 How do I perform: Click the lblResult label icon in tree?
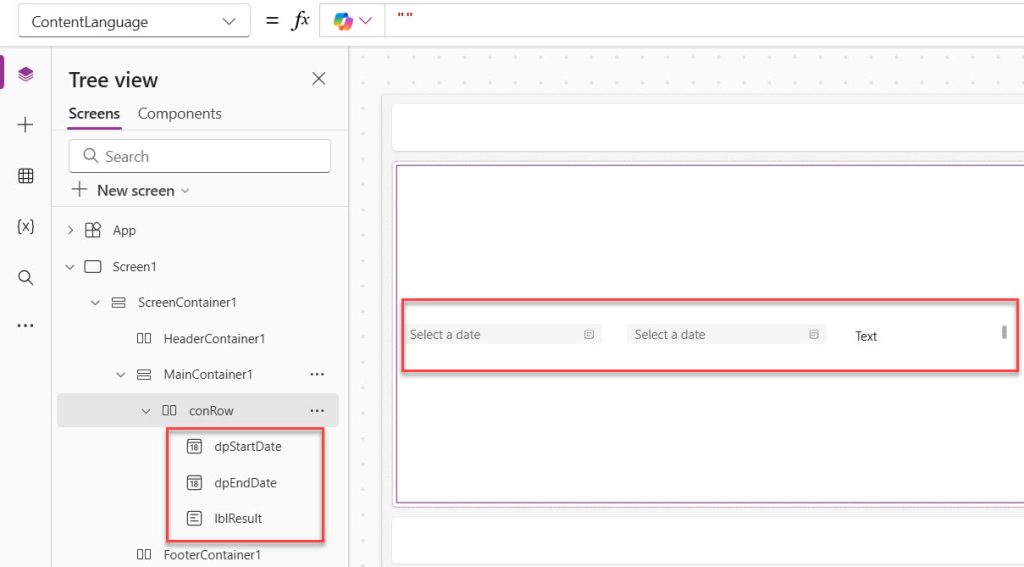[194, 519]
